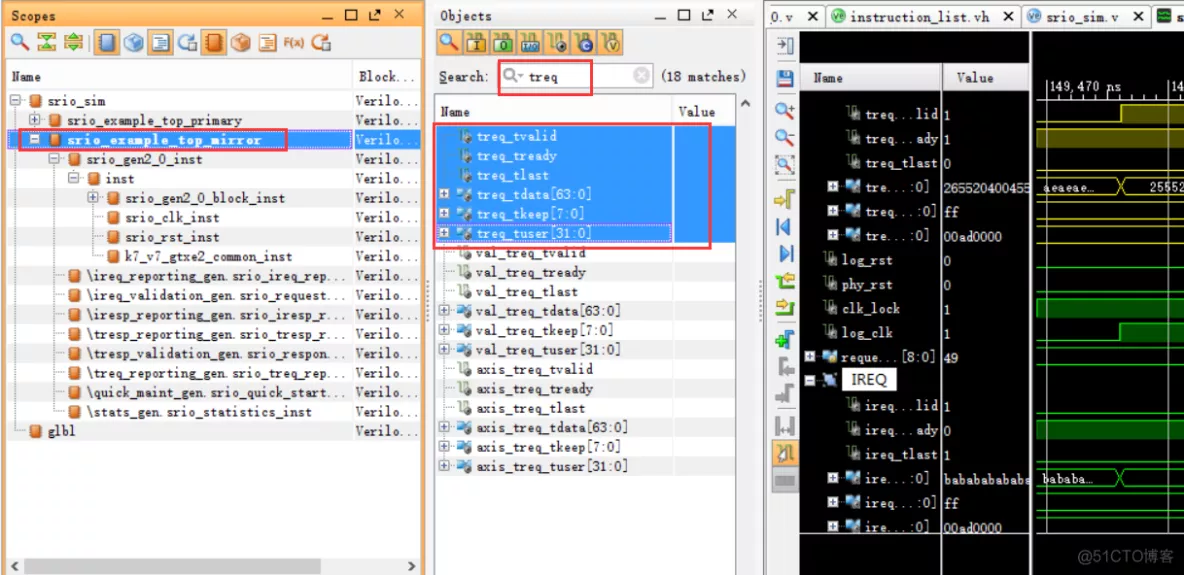The image size is (1184, 575).
Task: Click Block column header in Scopes
Action: coord(387,76)
